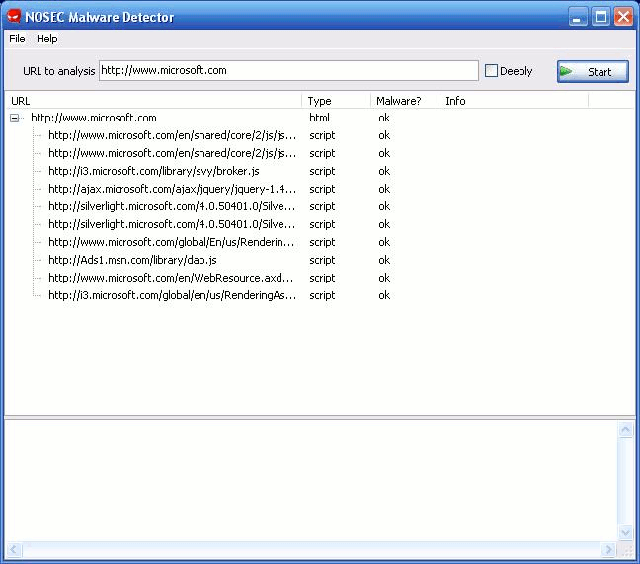Maximize the NOSEC Malware Detector window
640x564 pixels.
[x=601, y=17]
